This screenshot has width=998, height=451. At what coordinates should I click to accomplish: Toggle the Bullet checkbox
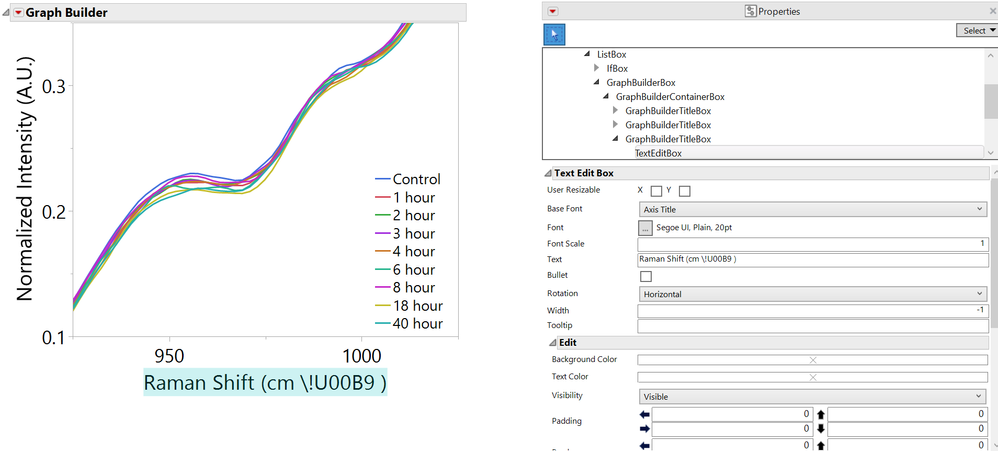tap(646, 276)
